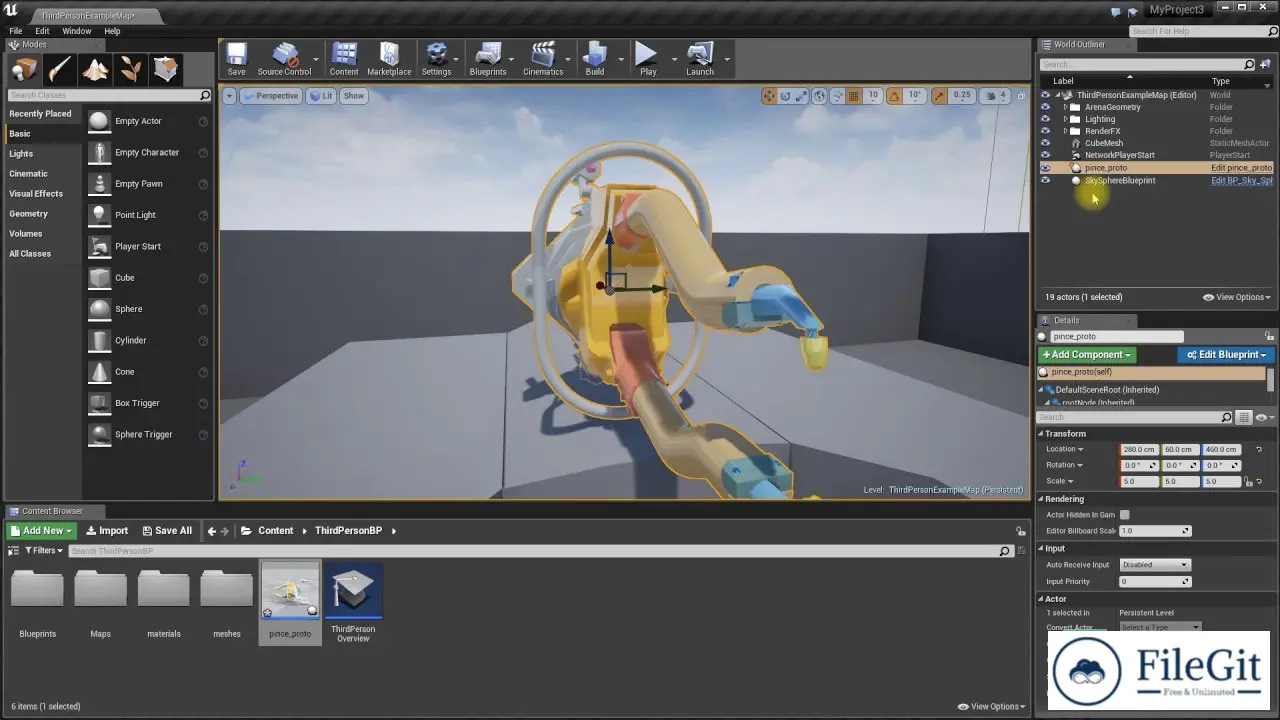Maximize or restore the viewport
Screen dimensions: 1280x720
pos(1020,96)
